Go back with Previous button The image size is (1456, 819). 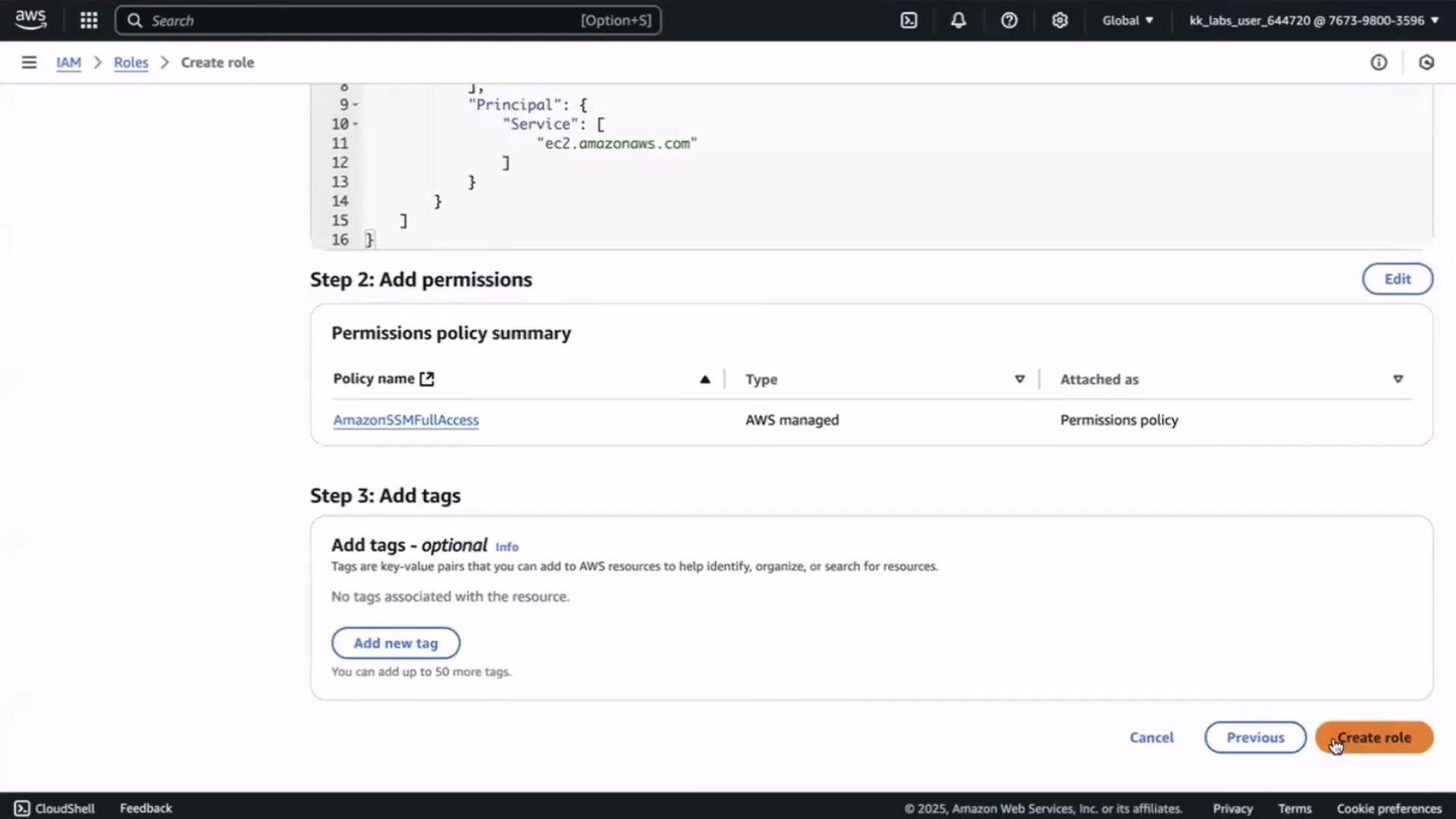tap(1255, 737)
